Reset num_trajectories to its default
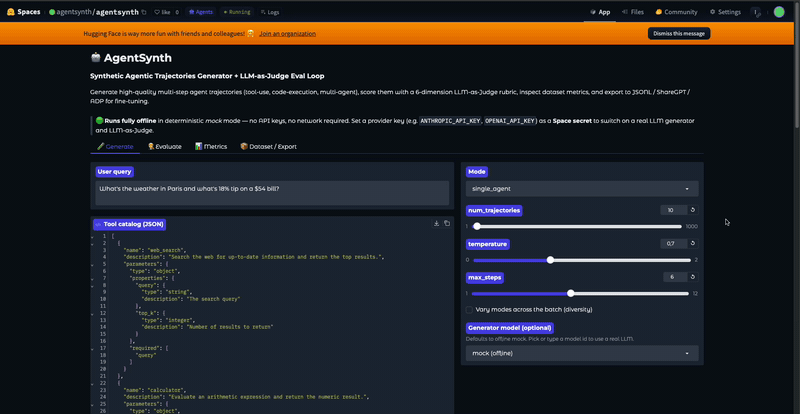 [x=693, y=210]
